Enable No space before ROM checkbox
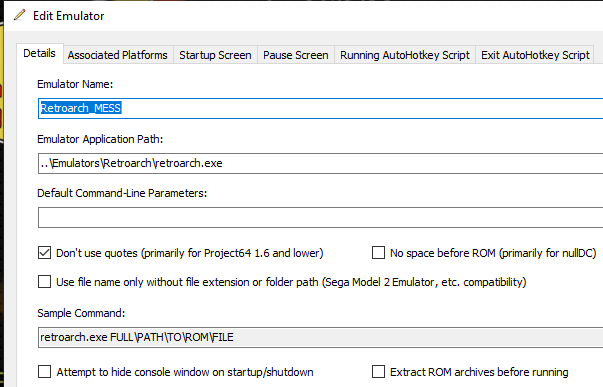The height and width of the screenshot is (387, 603). (378, 253)
